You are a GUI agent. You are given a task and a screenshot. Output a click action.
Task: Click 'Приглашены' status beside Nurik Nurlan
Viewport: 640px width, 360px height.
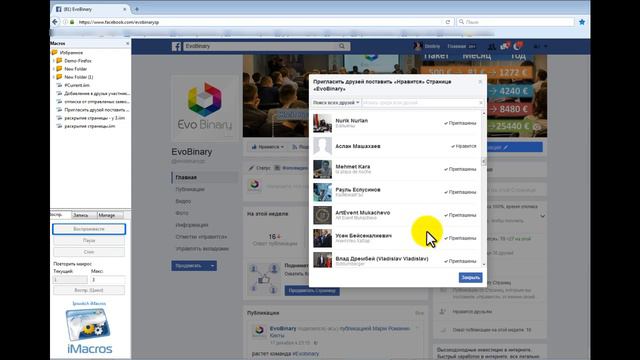(460, 123)
